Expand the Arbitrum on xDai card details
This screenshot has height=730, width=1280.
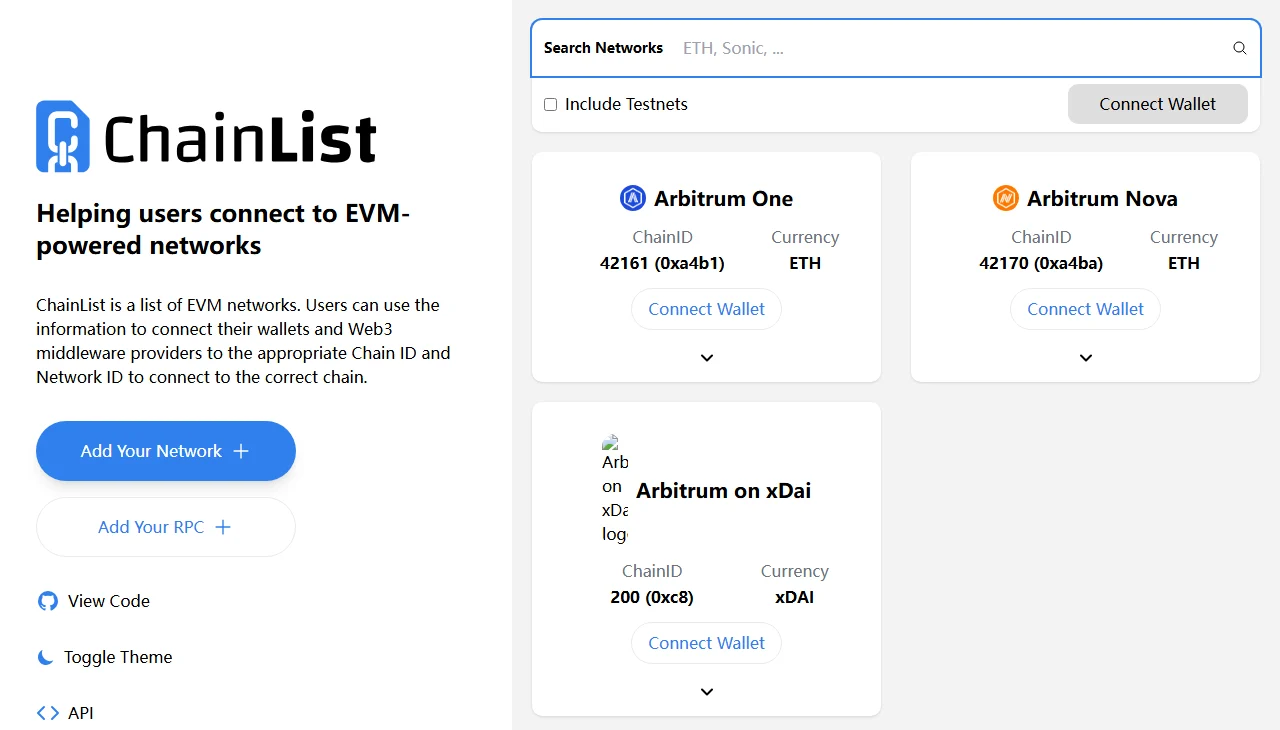(x=707, y=692)
